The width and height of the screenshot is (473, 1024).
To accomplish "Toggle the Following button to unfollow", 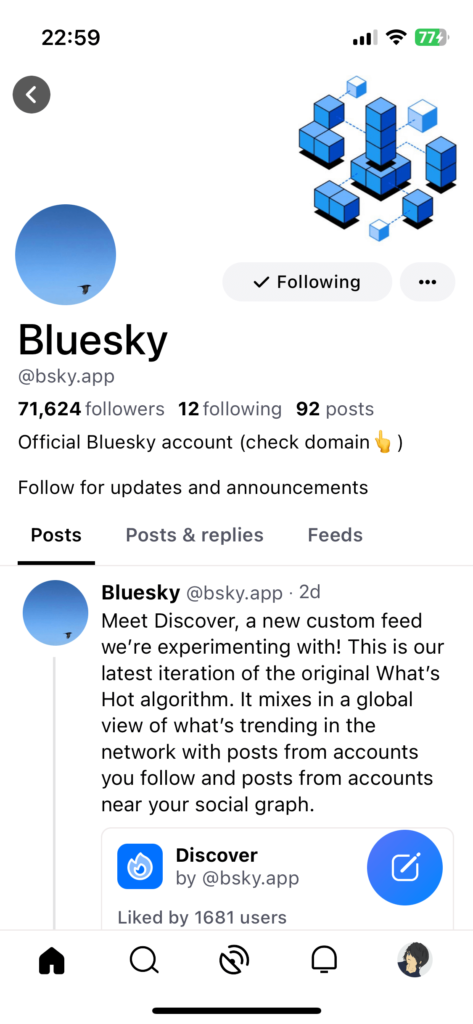I will tap(307, 282).
